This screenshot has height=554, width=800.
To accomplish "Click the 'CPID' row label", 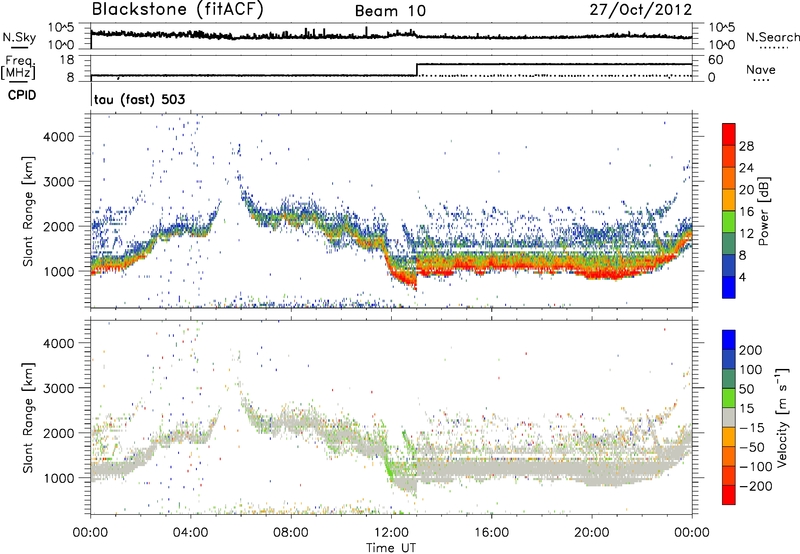I will pyautogui.click(x=22, y=95).
